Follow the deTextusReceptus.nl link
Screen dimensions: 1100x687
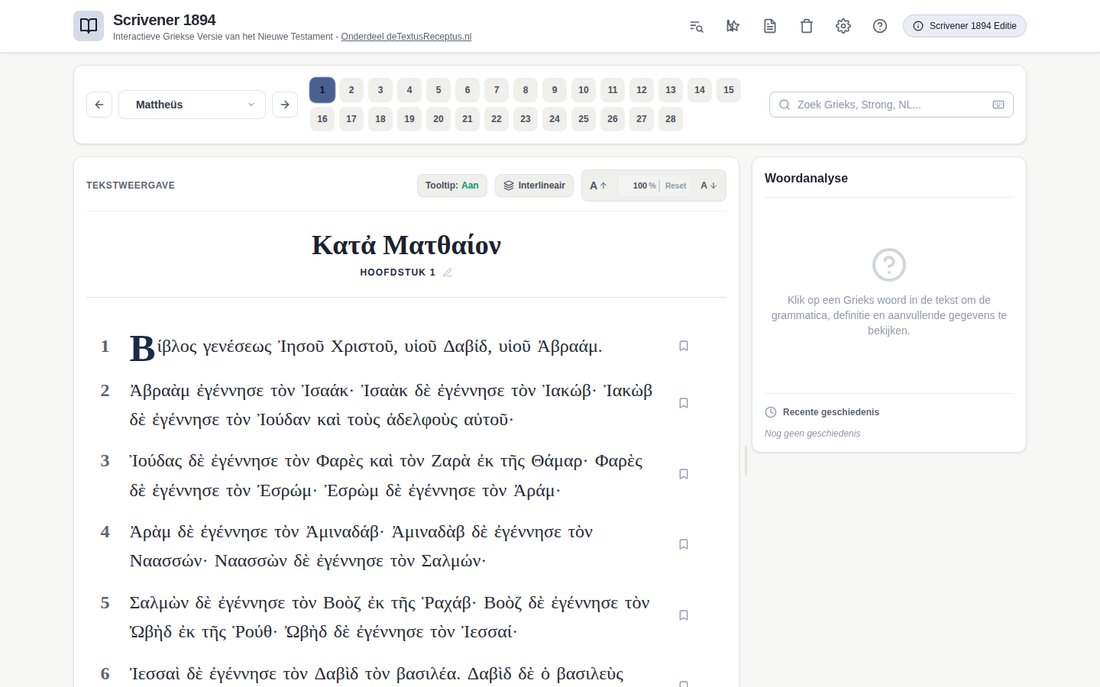tap(406, 36)
